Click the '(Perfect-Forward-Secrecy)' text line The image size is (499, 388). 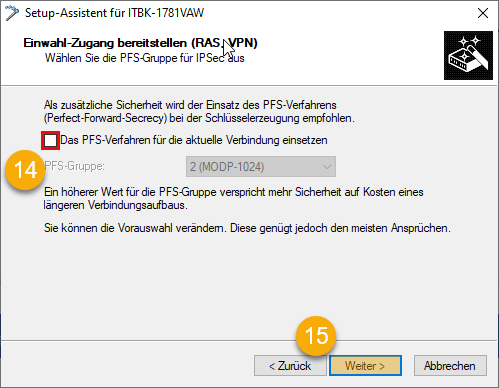pyautogui.click(x=199, y=118)
